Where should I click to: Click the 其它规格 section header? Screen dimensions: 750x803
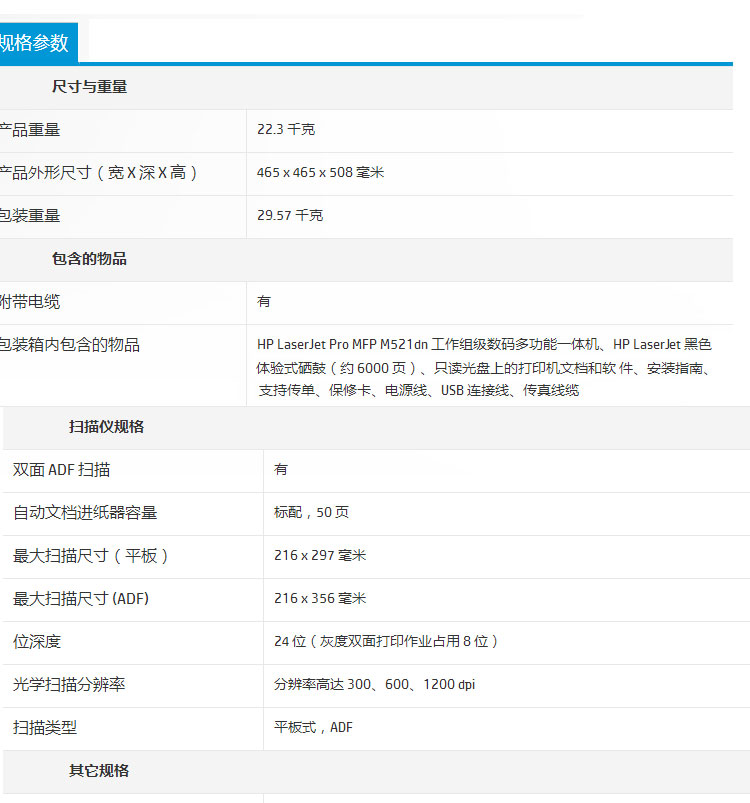[99, 771]
